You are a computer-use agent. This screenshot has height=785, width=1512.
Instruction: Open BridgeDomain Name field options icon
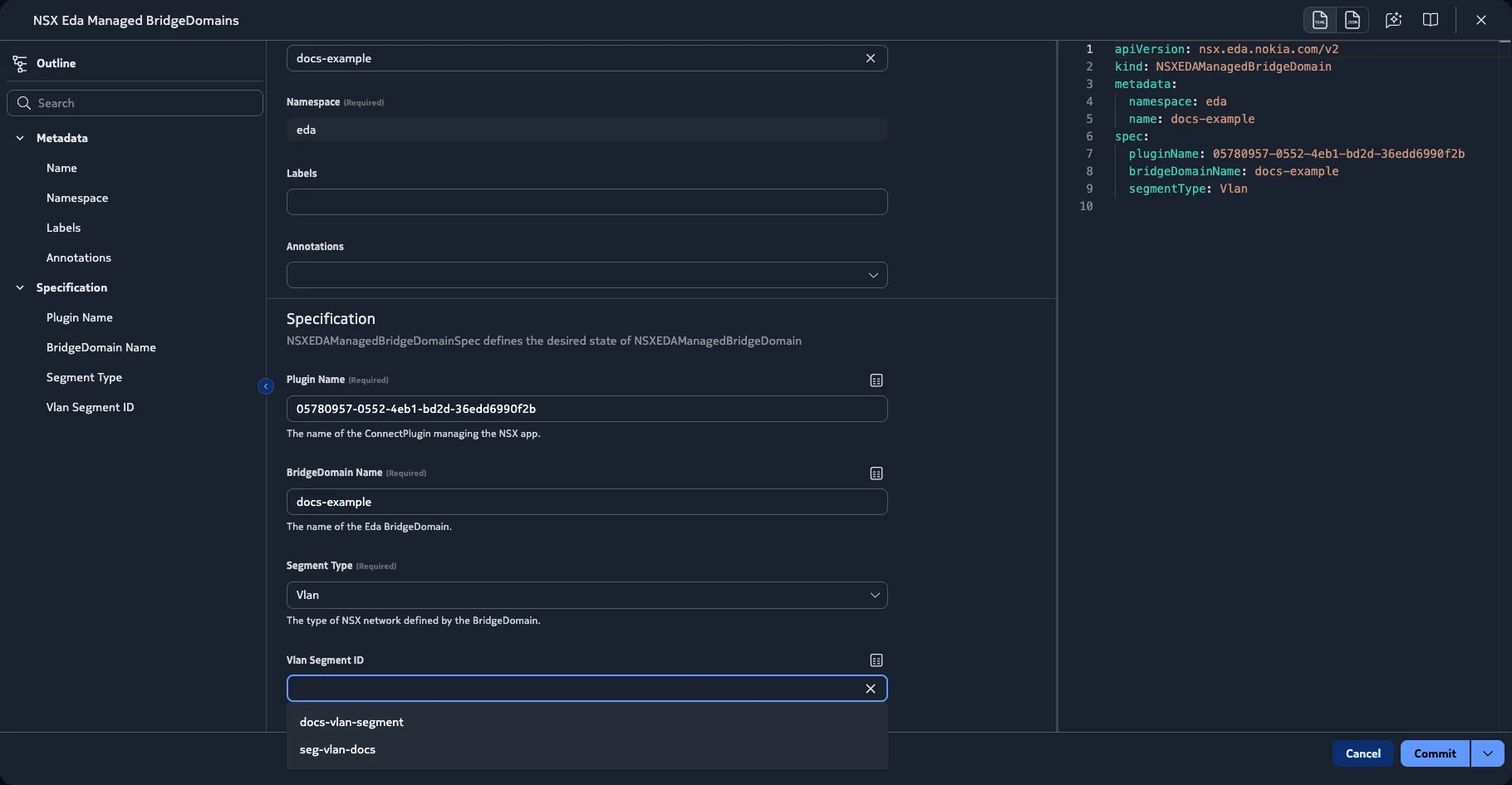pyautogui.click(x=876, y=473)
